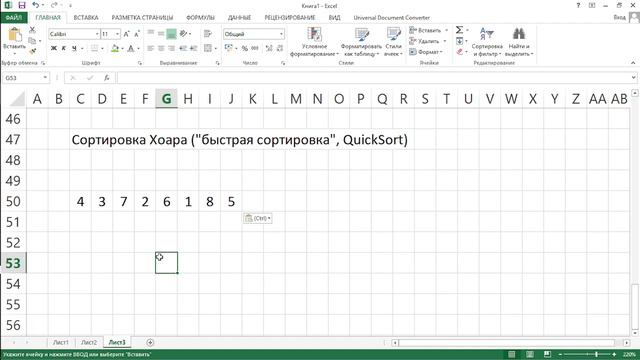Switch to the ВИД tab
Image resolution: width=640 pixels, height=360 pixels.
(x=334, y=18)
